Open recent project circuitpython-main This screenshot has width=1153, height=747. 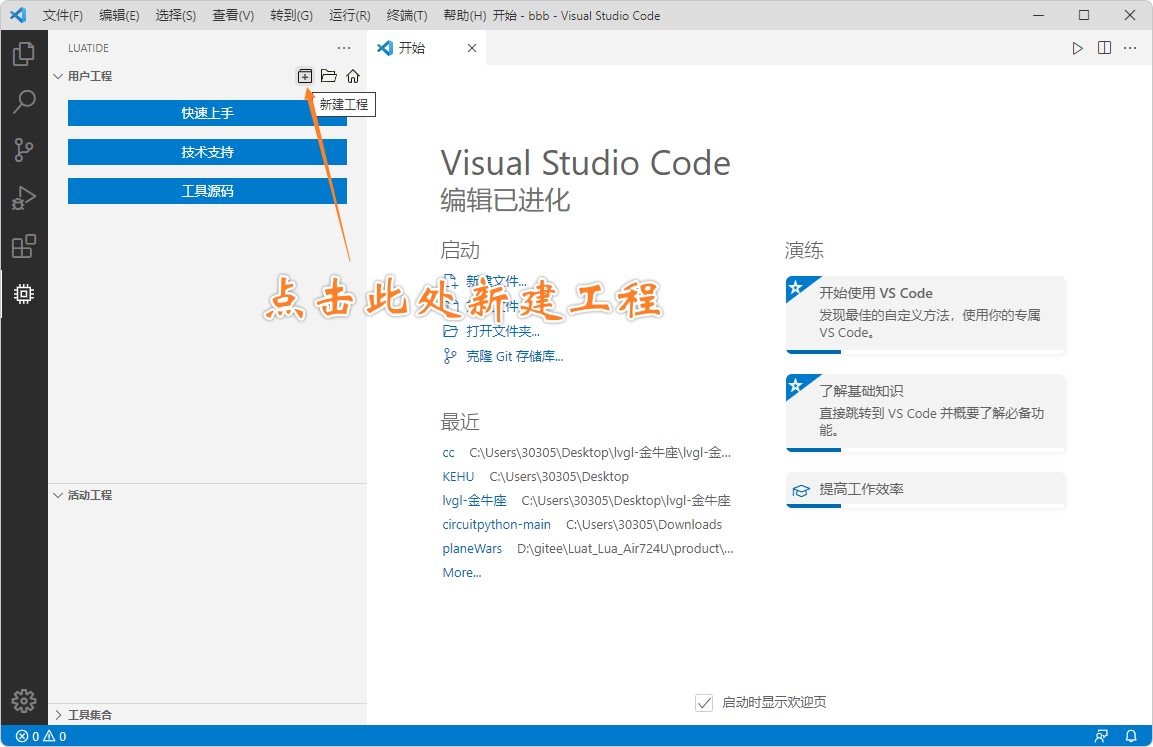496,524
